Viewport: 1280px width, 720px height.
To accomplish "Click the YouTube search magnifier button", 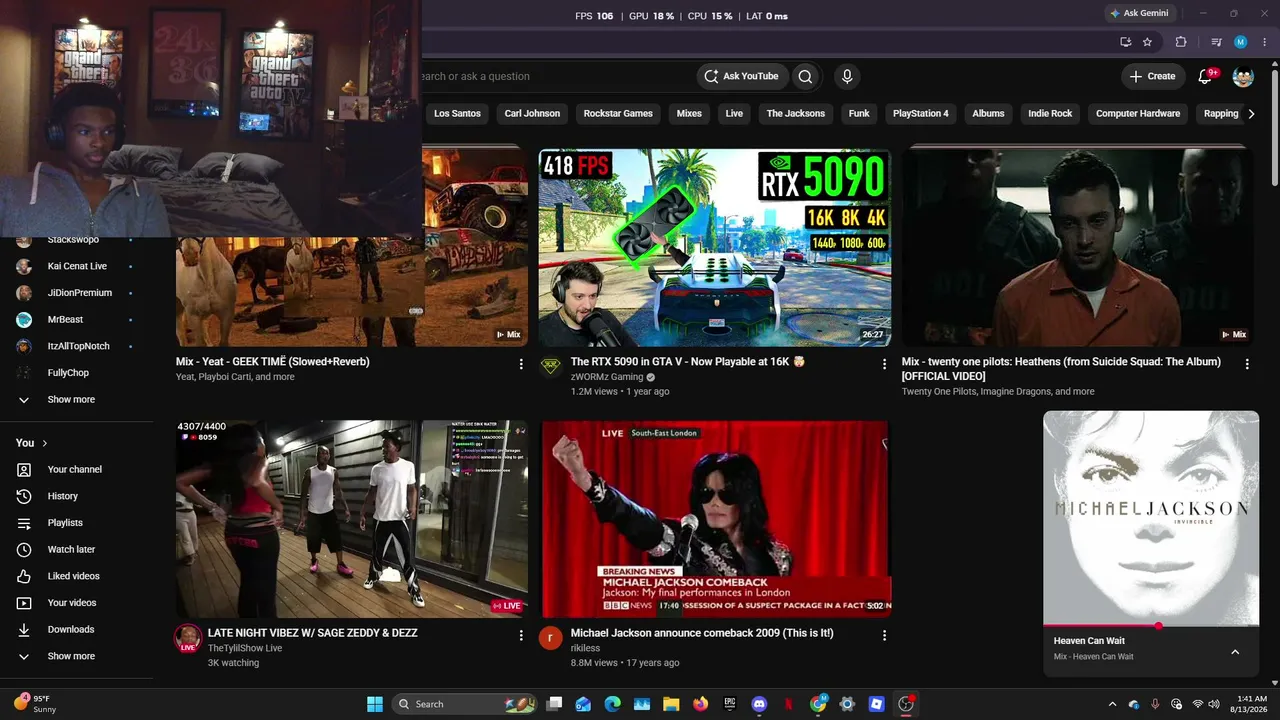I will (805, 76).
